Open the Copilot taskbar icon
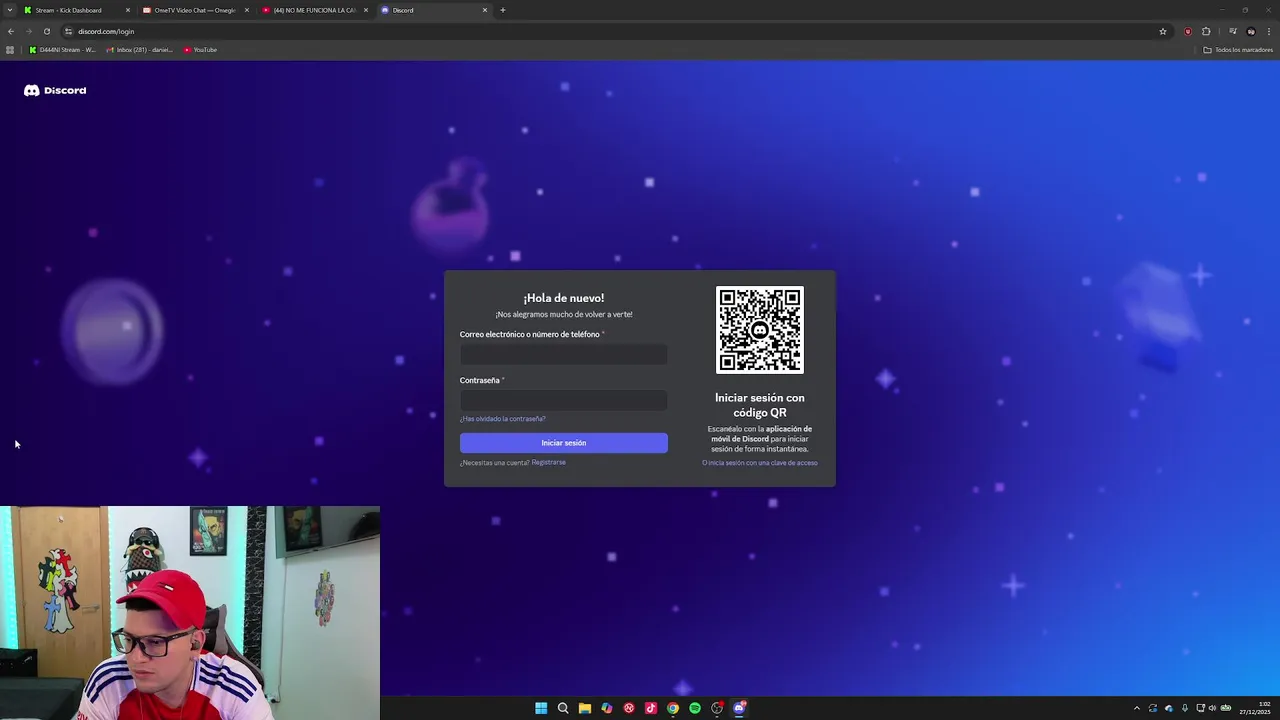 coord(607,708)
